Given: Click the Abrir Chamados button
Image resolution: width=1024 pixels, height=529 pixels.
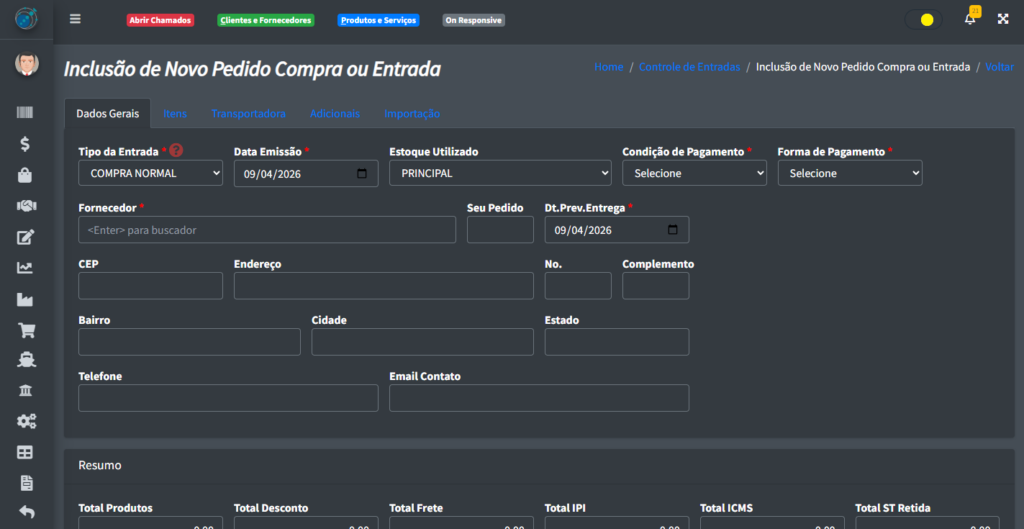Looking at the screenshot, I should pyautogui.click(x=160, y=20).
